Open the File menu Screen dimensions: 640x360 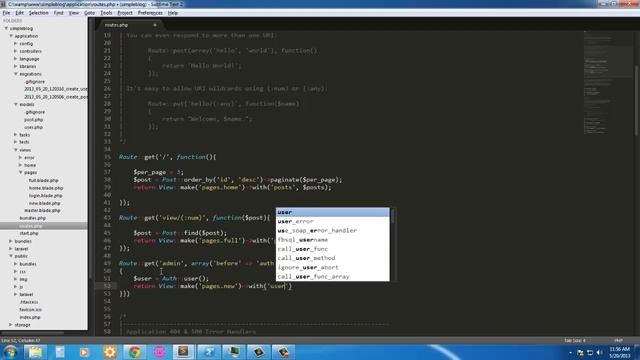pyautogui.click(x=6, y=13)
